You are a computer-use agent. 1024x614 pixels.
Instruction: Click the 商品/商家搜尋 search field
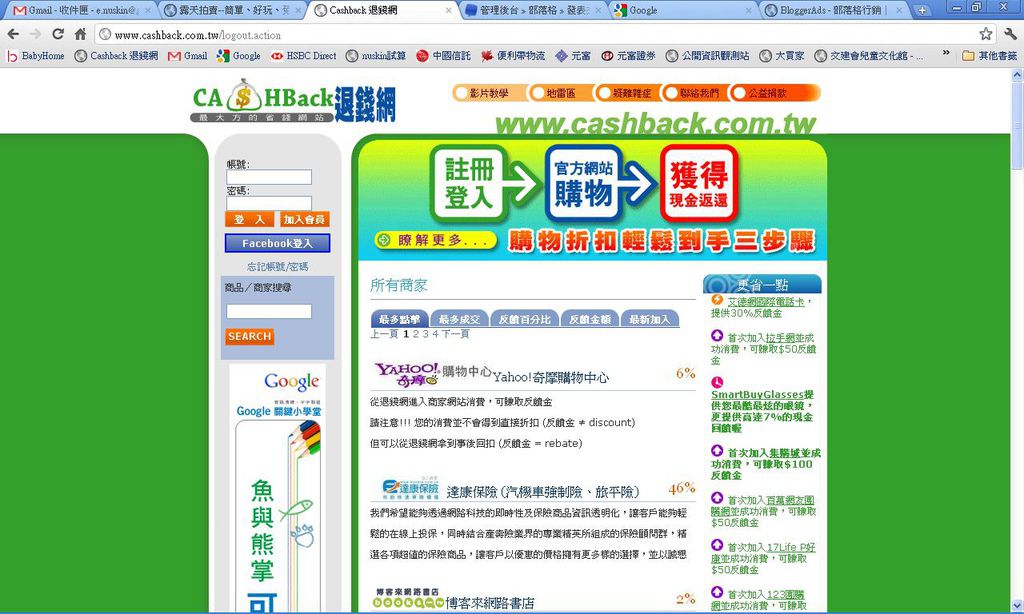(269, 312)
